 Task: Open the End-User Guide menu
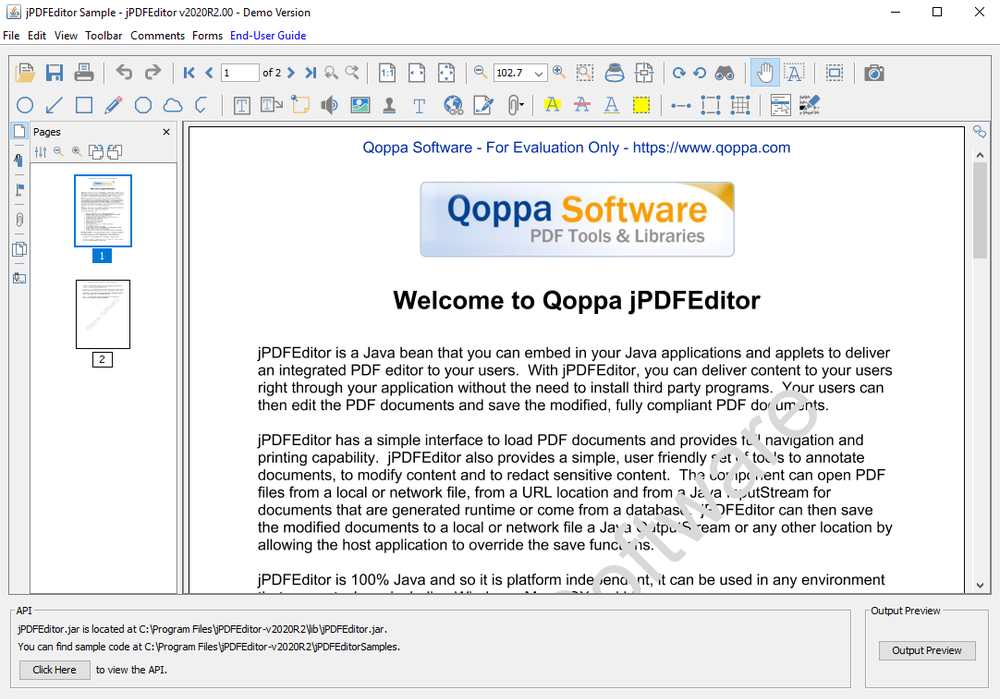pyautogui.click(x=266, y=35)
